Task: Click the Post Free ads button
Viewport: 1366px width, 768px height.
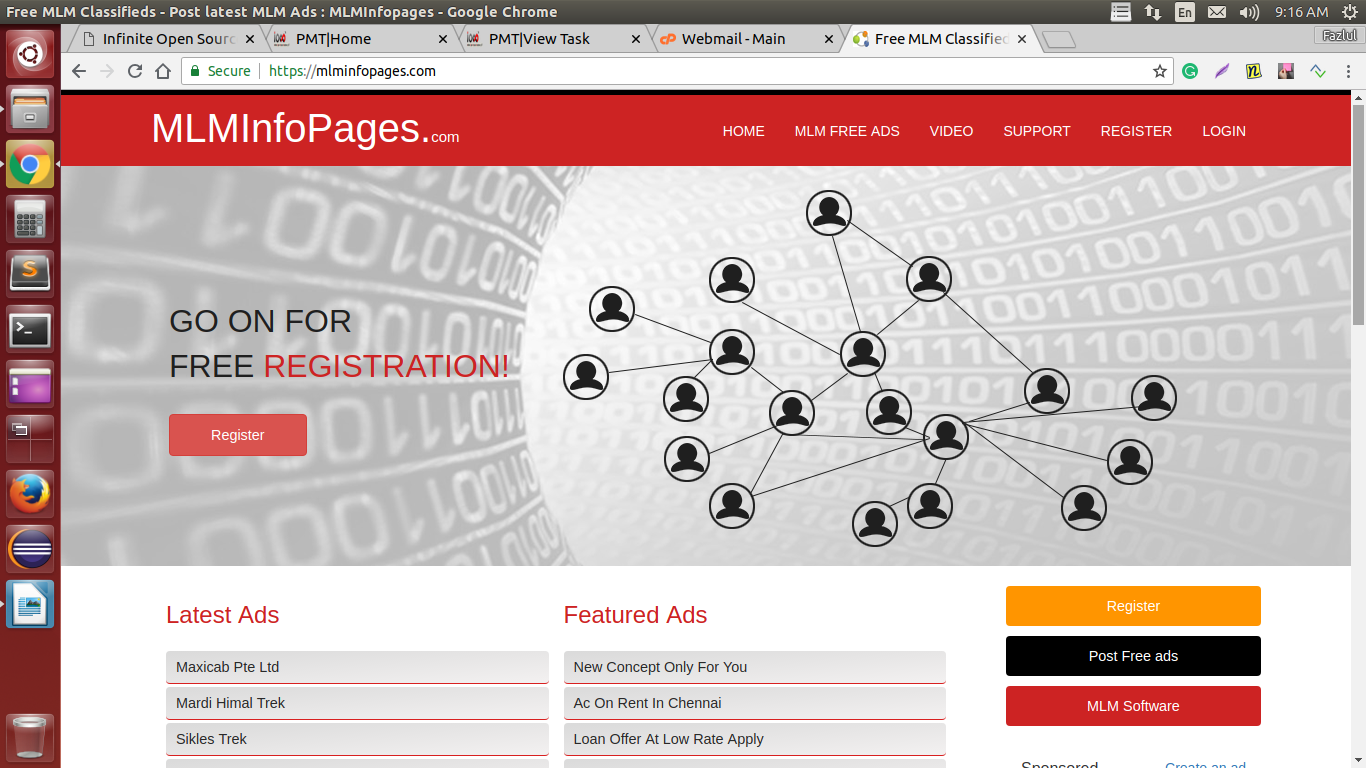Action: click(x=1133, y=656)
